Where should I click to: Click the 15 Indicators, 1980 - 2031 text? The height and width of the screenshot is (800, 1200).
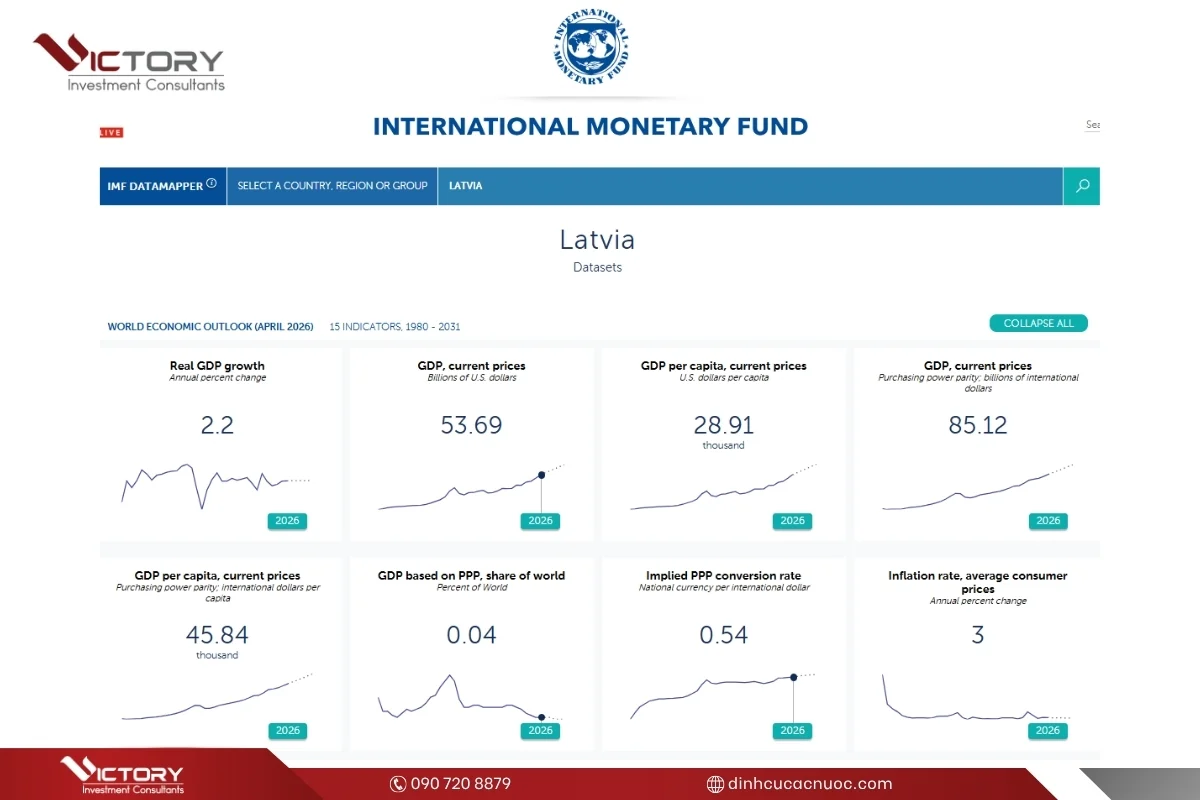pyautogui.click(x=395, y=327)
